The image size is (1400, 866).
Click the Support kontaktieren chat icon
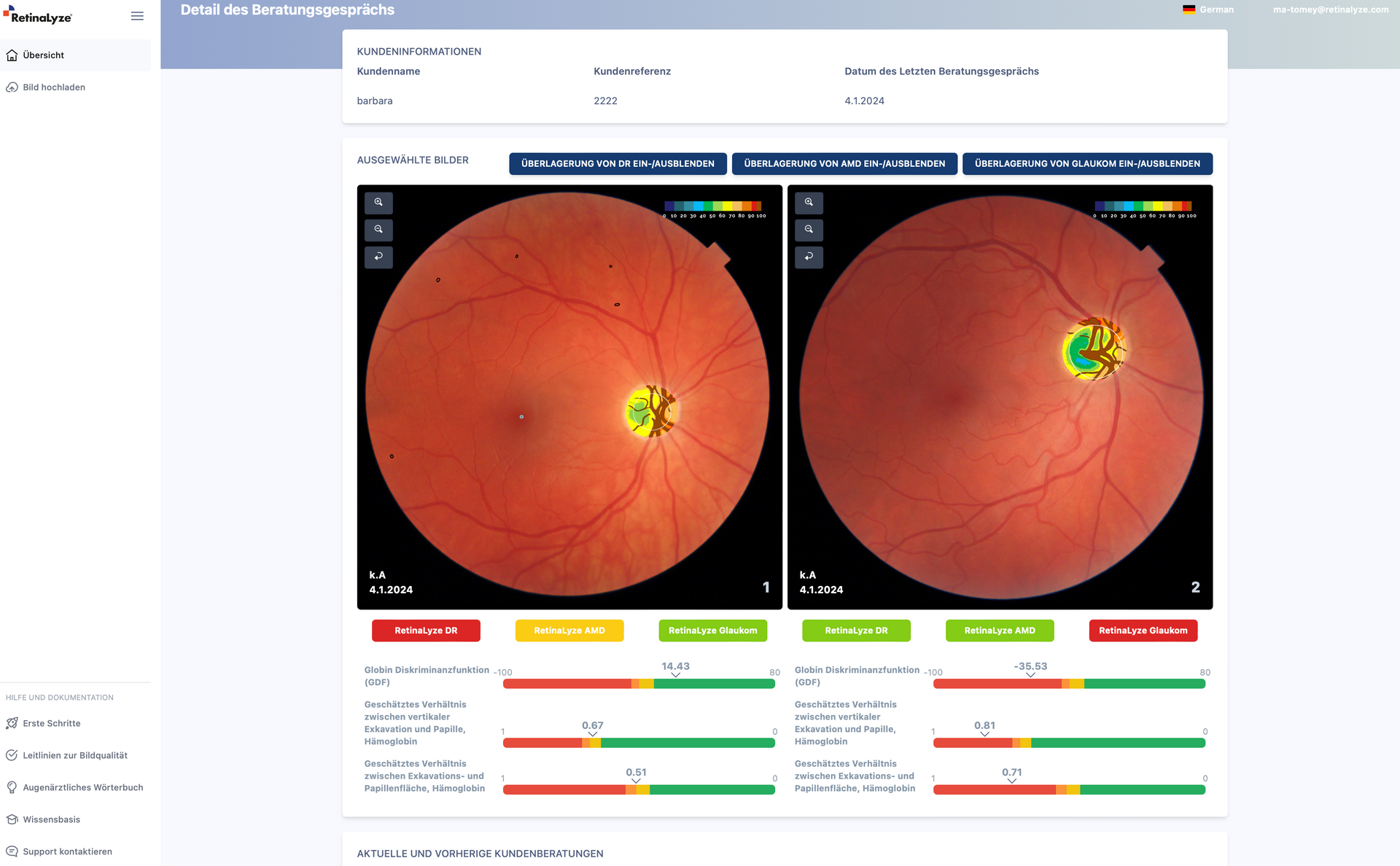pyautogui.click(x=12, y=851)
